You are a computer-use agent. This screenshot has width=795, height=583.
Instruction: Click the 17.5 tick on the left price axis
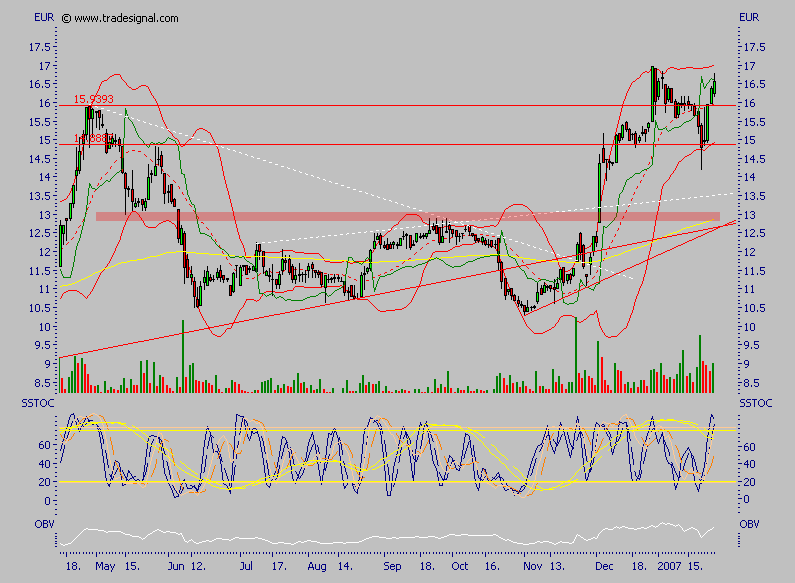pyautogui.click(x=41, y=47)
